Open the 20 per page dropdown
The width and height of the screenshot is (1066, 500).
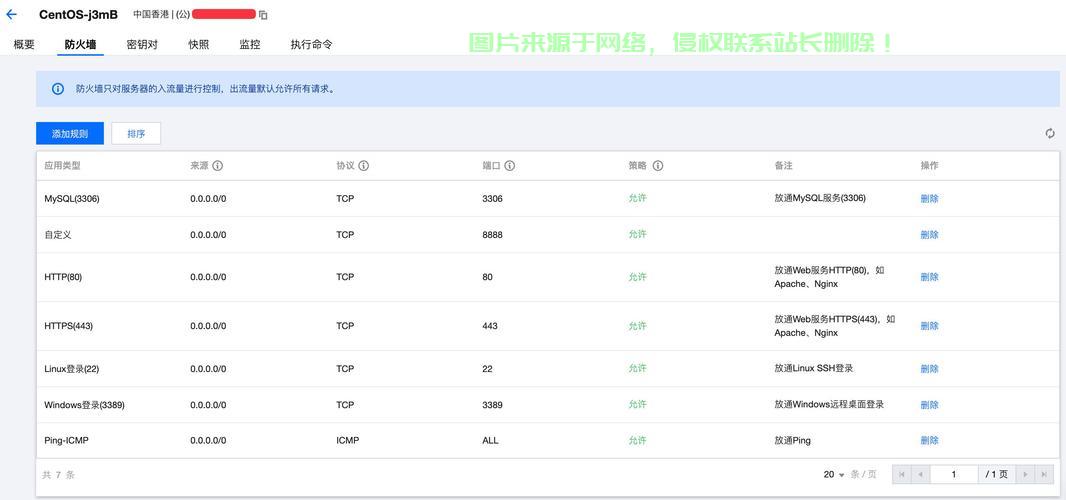(x=833, y=474)
